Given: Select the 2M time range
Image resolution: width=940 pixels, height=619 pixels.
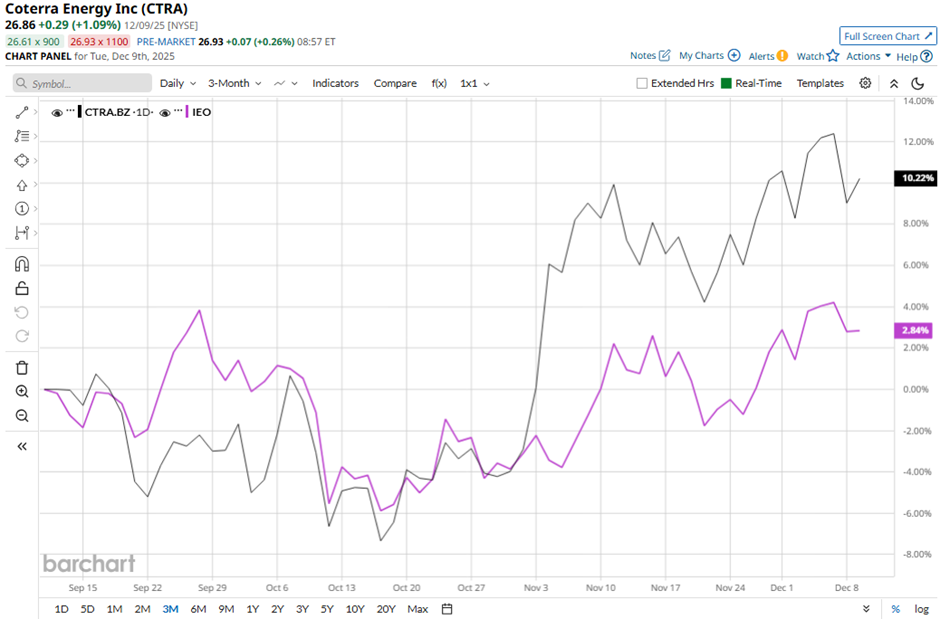Looking at the screenshot, I should (142, 609).
